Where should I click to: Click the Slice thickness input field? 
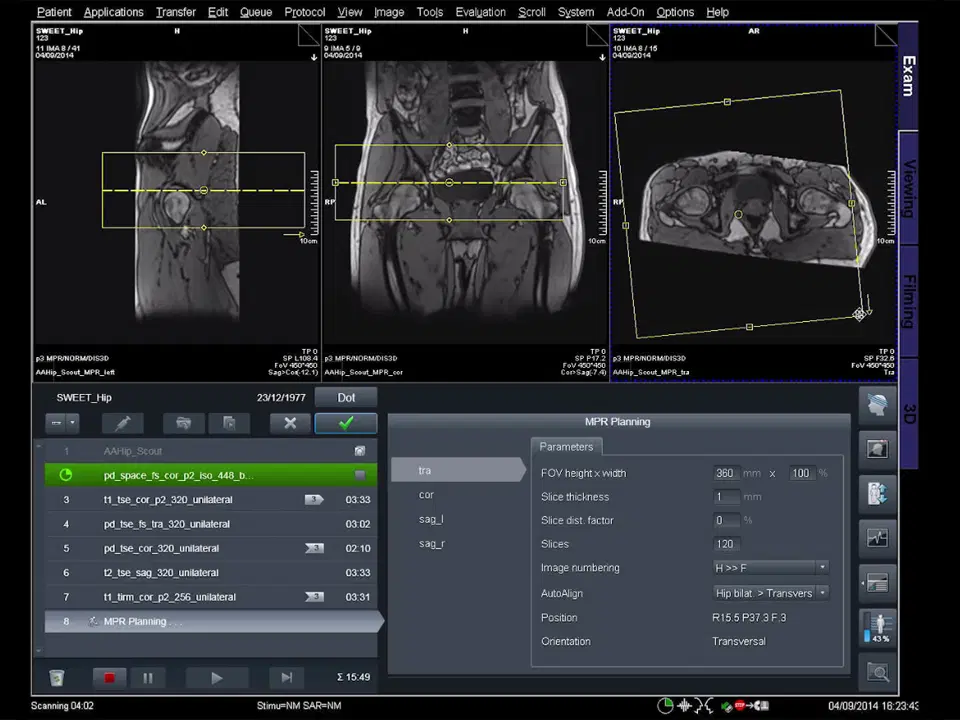tap(726, 497)
